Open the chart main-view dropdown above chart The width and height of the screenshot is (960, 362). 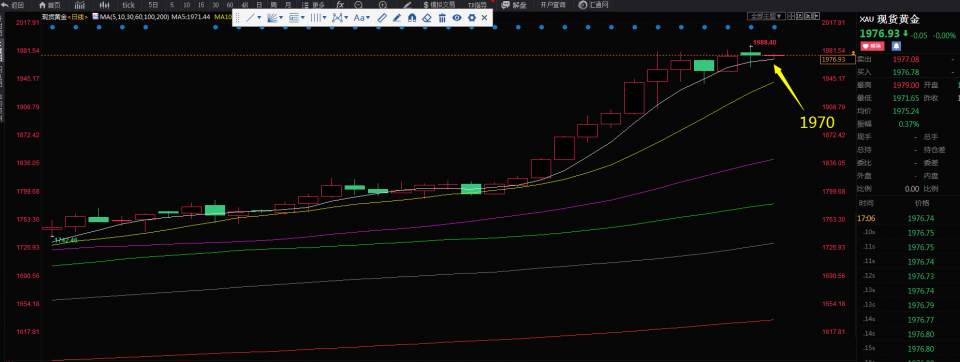coord(766,16)
